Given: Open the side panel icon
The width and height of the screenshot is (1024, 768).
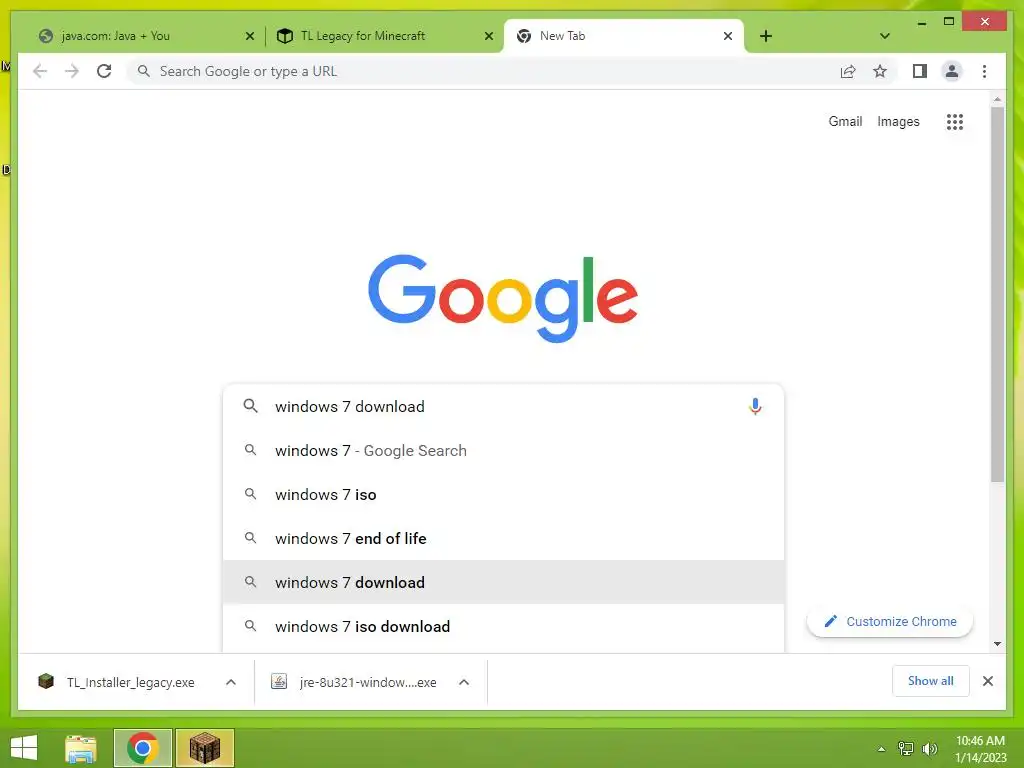Looking at the screenshot, I should pos(920,71).
